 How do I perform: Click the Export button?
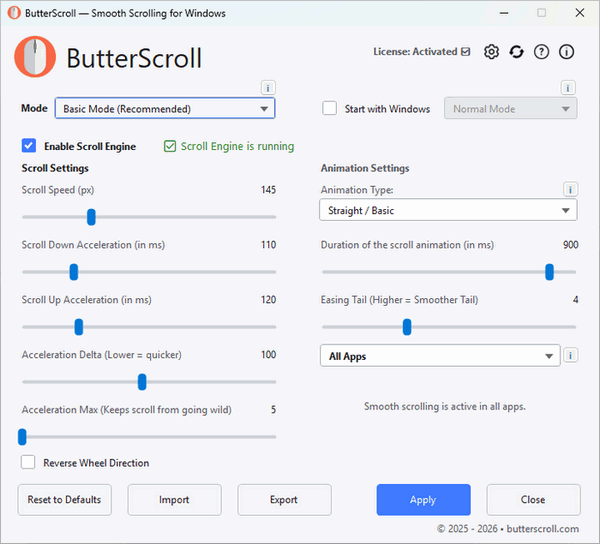pyautogui.click(x=284, y=500)
